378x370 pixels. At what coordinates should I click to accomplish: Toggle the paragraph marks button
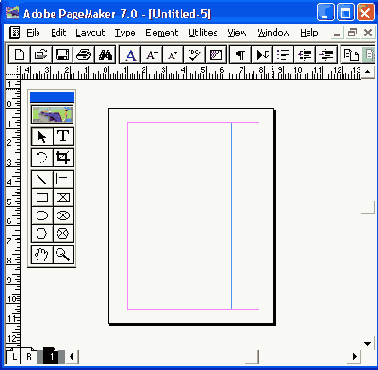point(240,55)
